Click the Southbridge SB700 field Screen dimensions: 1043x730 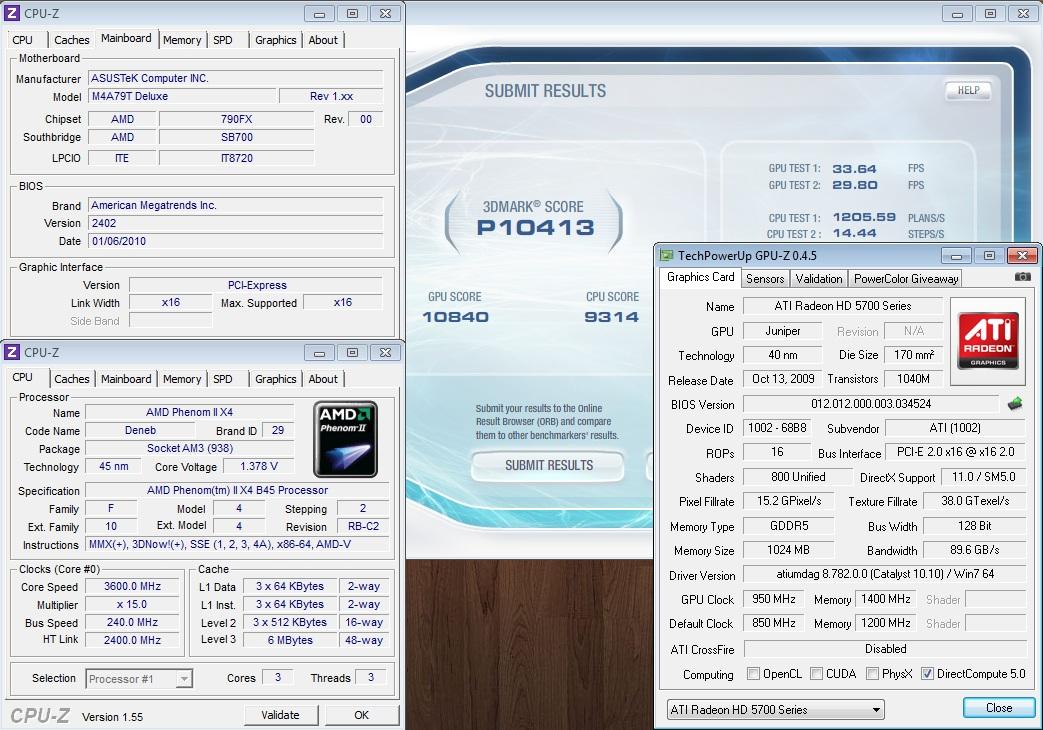(x=236, y=138)
